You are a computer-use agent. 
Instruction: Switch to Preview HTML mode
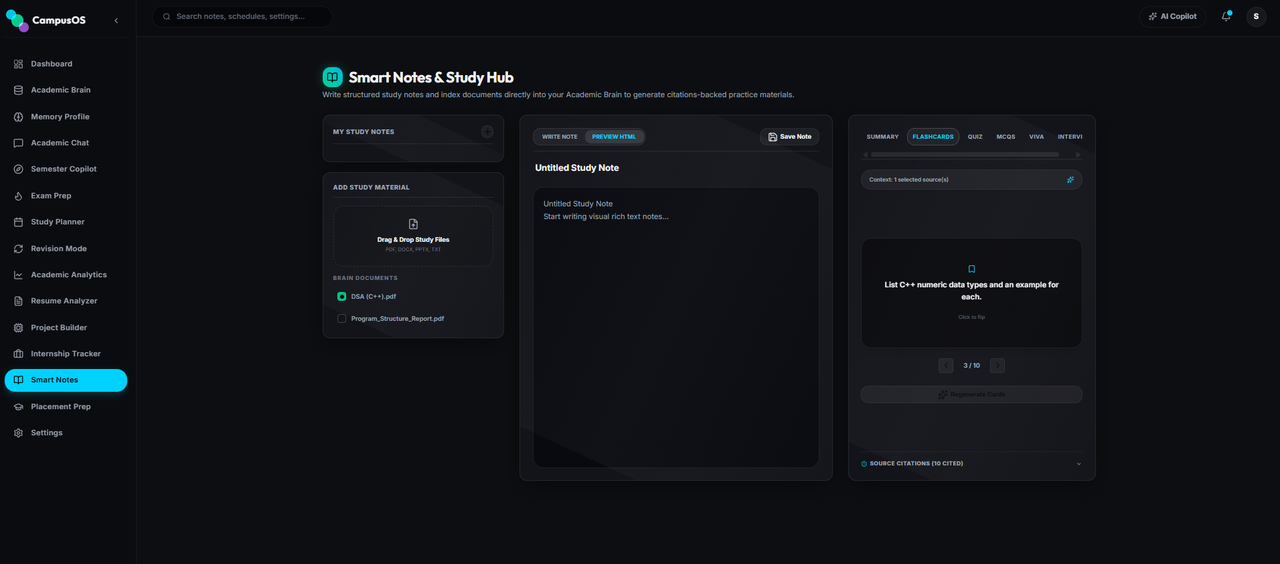point(614,137)
